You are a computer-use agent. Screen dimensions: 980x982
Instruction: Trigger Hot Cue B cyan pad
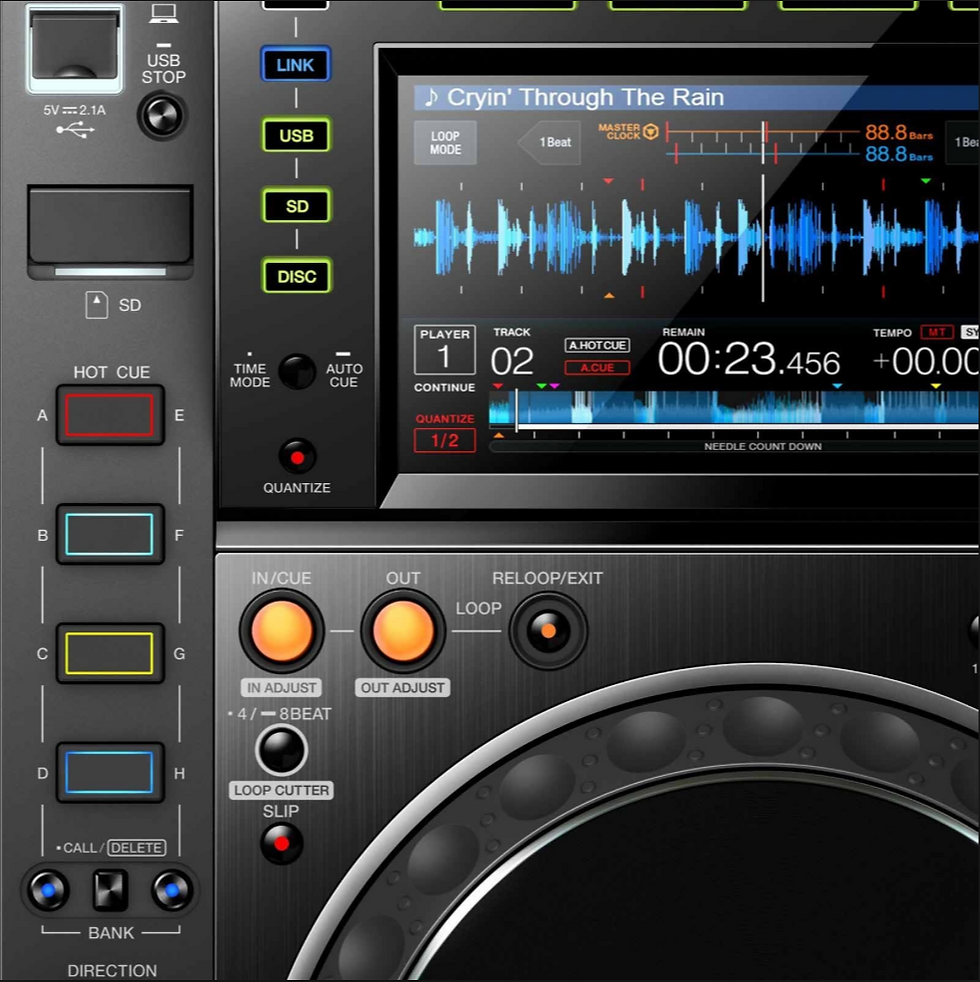(x=110, y=534)
